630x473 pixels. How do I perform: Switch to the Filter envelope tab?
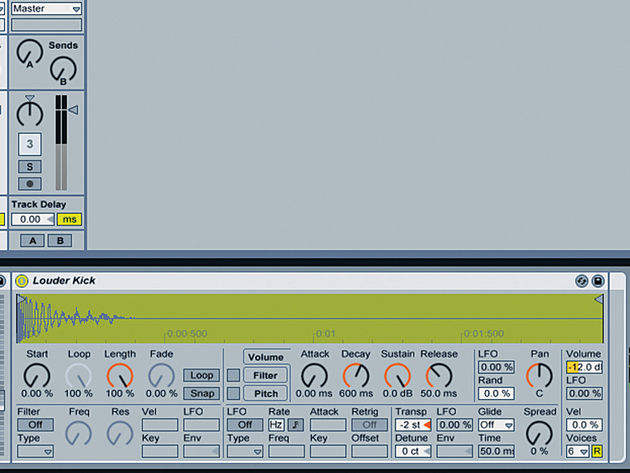click(x=265, y=375)
